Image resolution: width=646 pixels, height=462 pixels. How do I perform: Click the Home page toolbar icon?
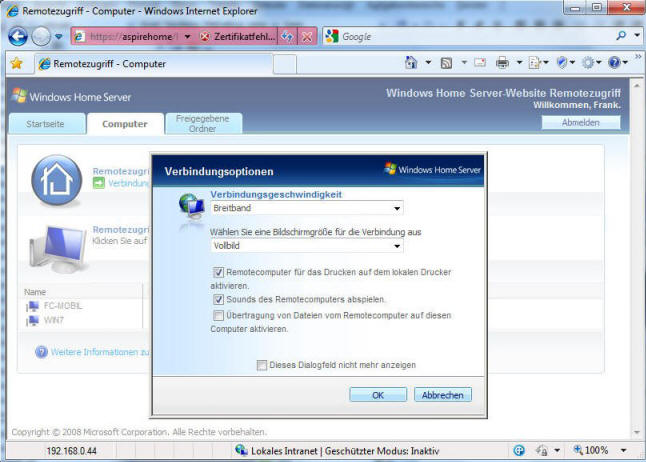coord(411,63)
